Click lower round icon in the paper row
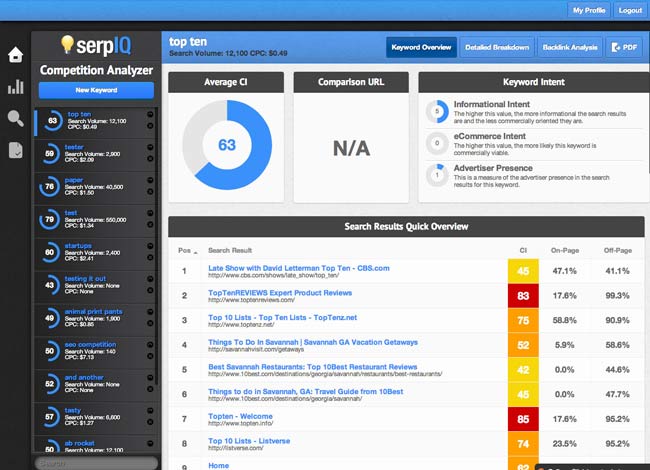This screenshot has height=470, width=650. pyautogui.click(x=150, y=191)
